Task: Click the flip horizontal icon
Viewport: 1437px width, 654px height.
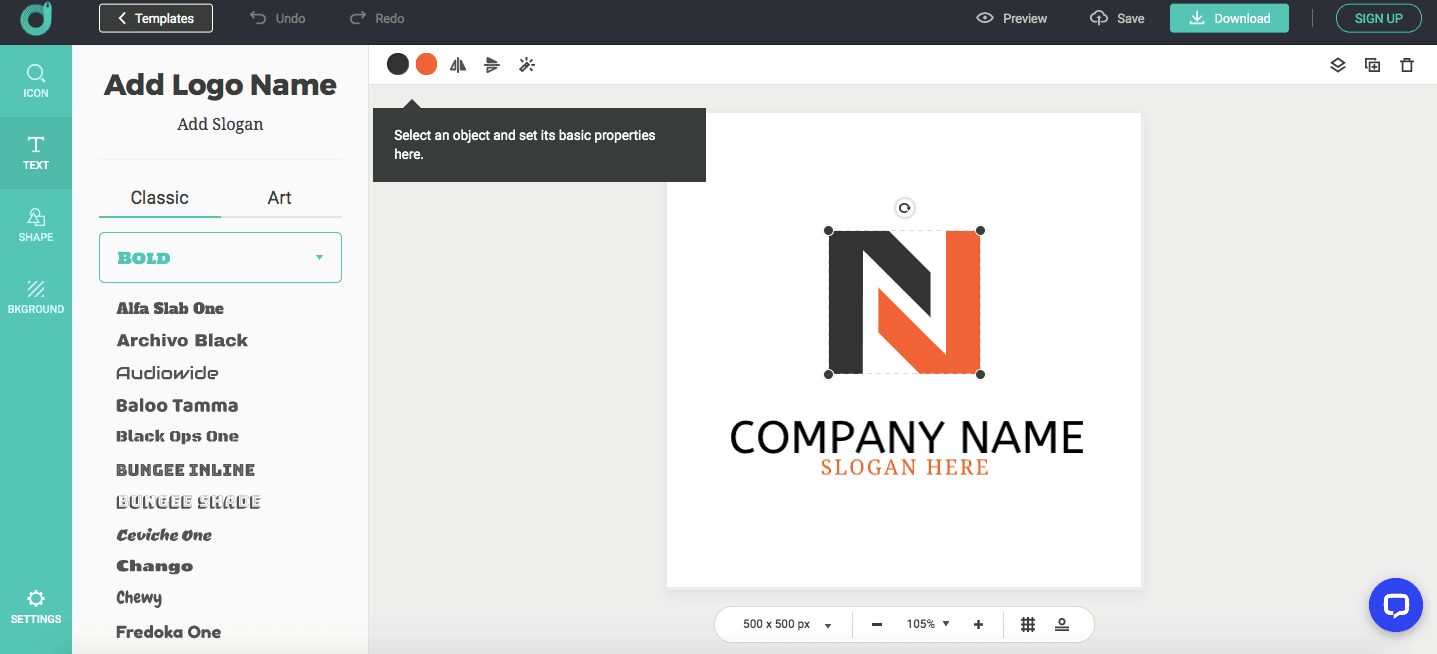Action: pyautogui.click(x=458, y=65)
